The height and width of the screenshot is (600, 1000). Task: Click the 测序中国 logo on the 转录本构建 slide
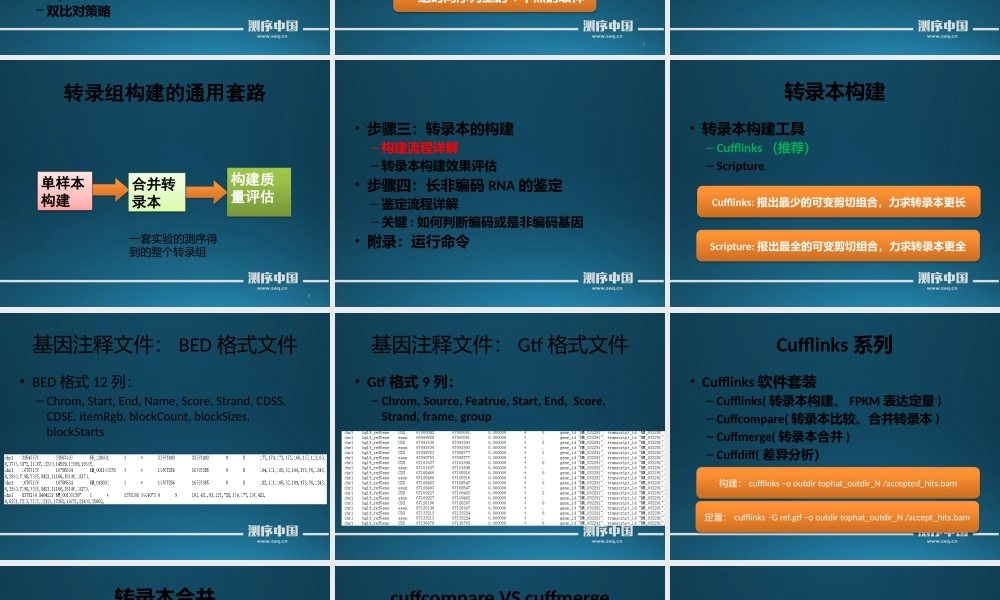coord(941,279)
